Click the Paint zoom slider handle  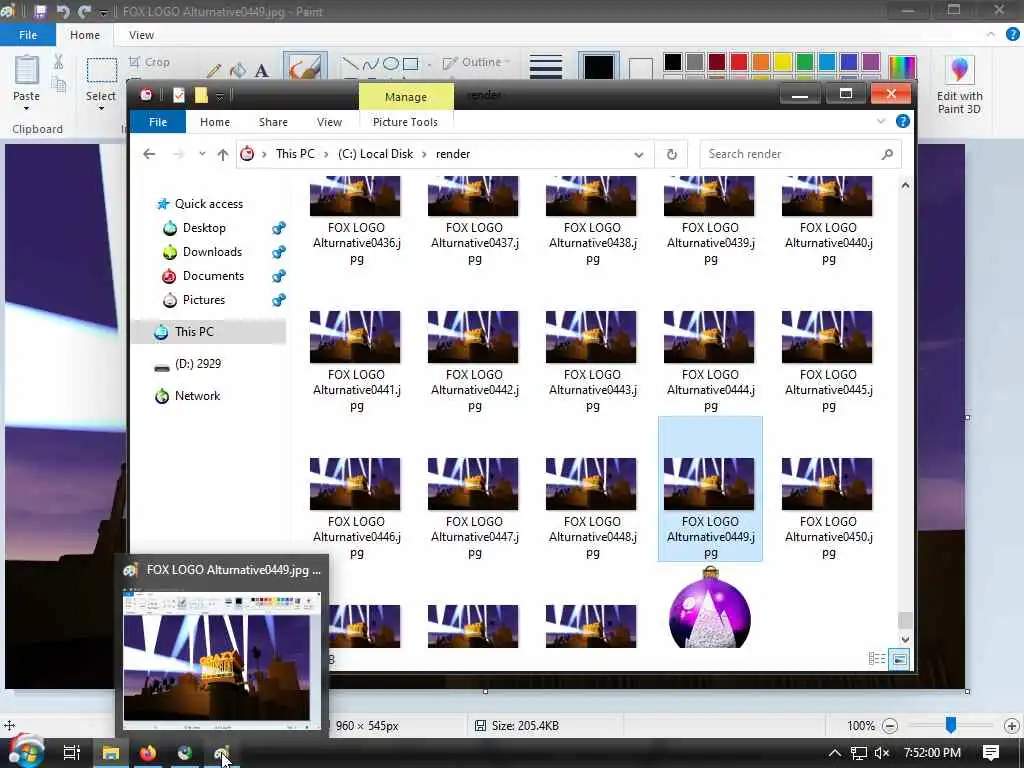(951, 724)
